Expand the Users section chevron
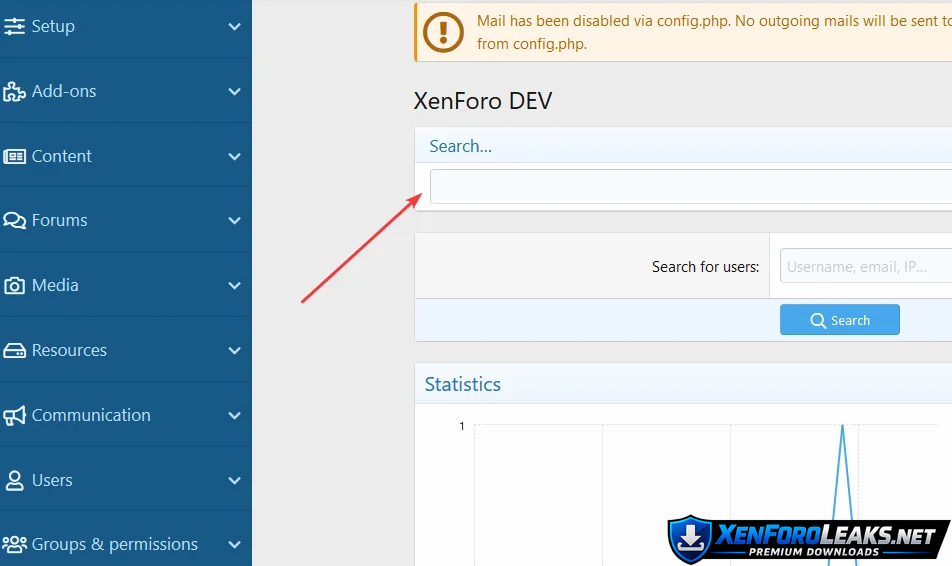Viewport: 952px width, 566px height. click(234, 481)
